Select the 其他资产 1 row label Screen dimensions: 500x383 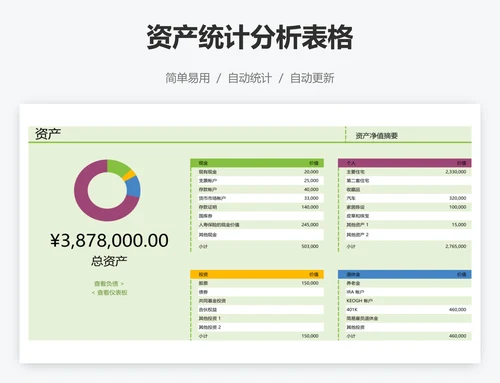(357, 225)
